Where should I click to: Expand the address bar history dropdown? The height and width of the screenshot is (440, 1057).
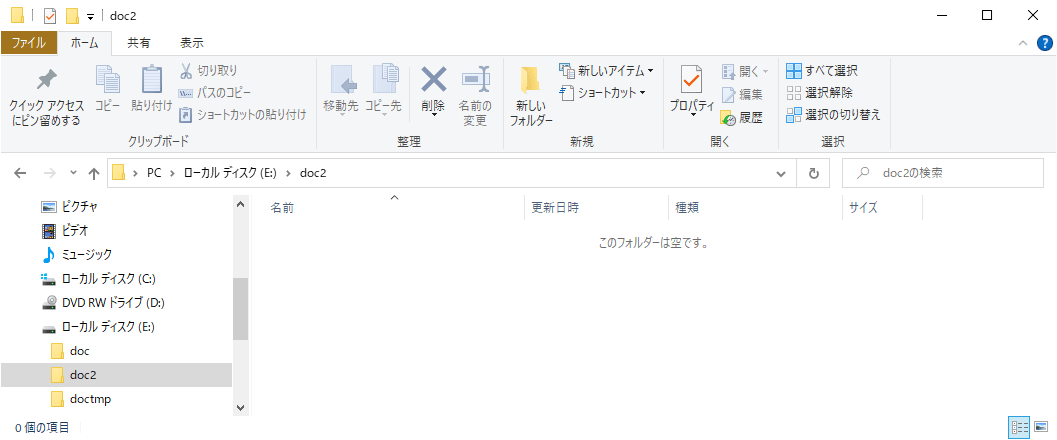coord(781,173)
